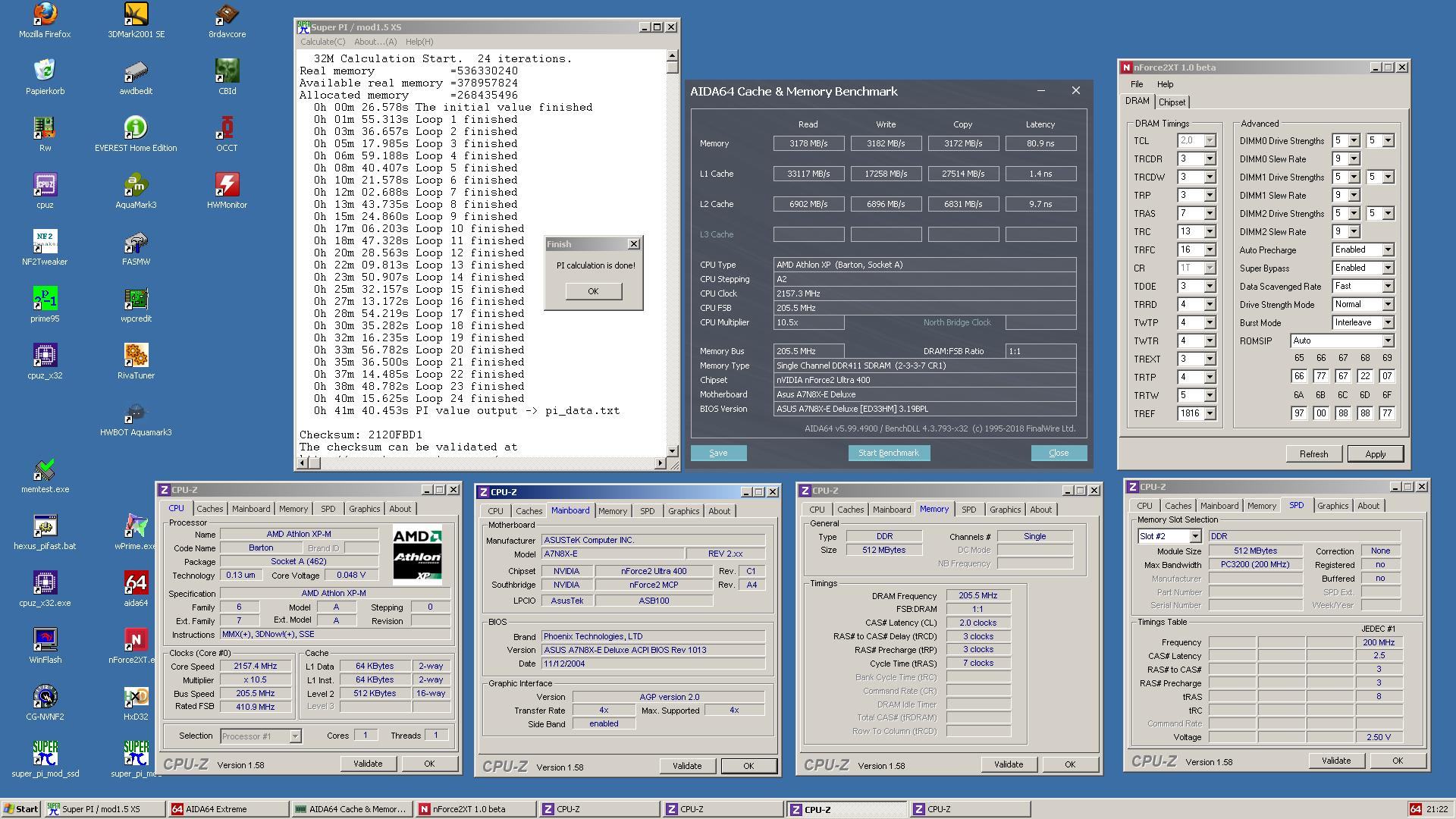Click the ROMSIP register field showing 97

click(1299, 413)
